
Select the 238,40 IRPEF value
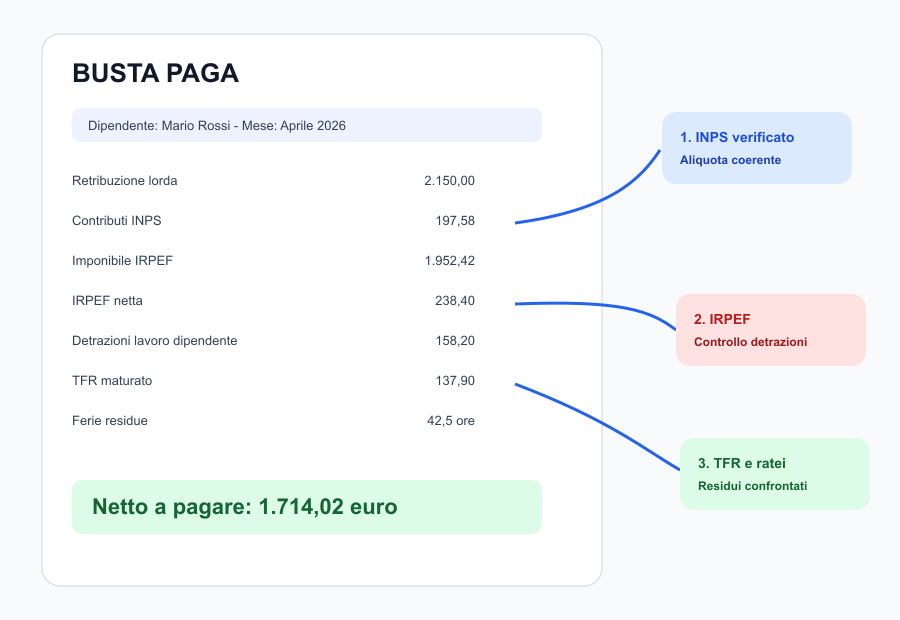pyautogui.click(x=455, y=301)
